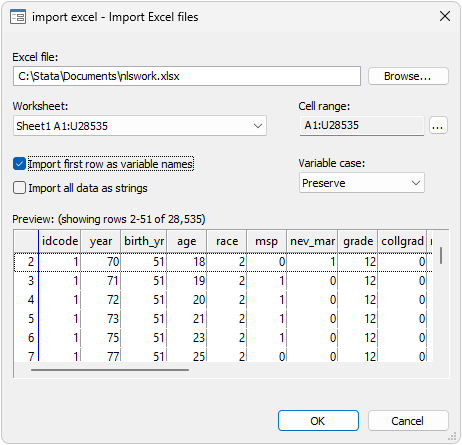Select the Sheet1 A1:U28535 worksheet combo box

[140, 126]
